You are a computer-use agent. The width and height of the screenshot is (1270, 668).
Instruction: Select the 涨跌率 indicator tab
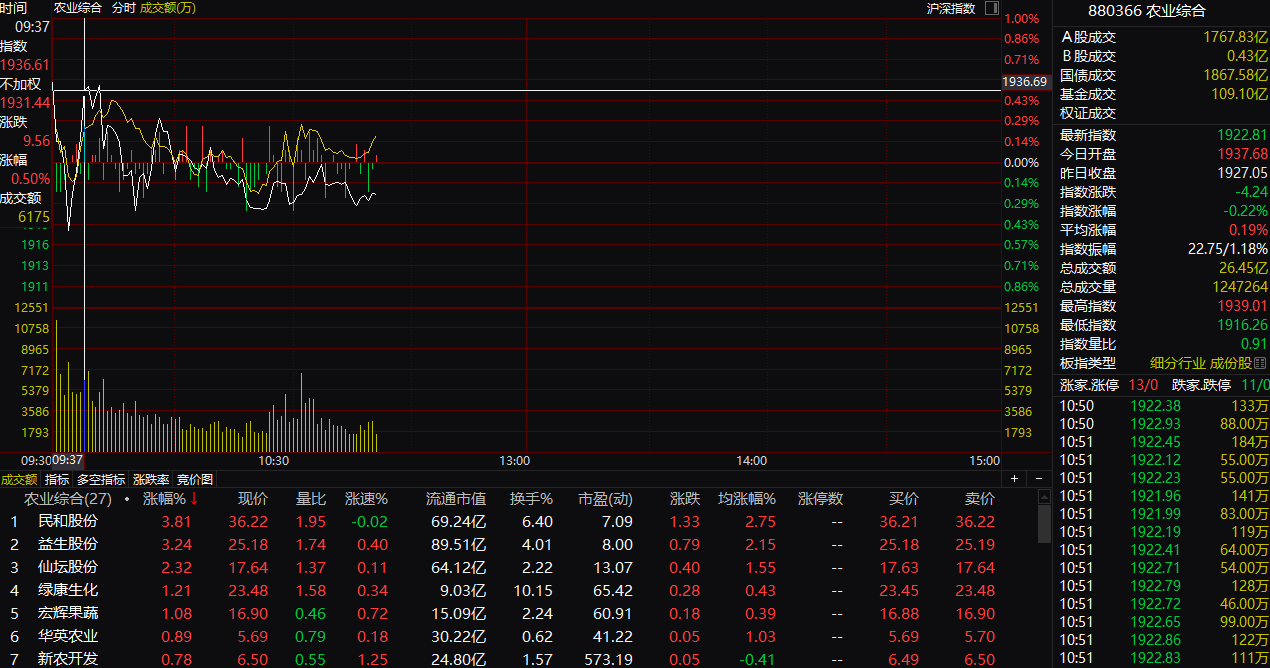(151, 479)
